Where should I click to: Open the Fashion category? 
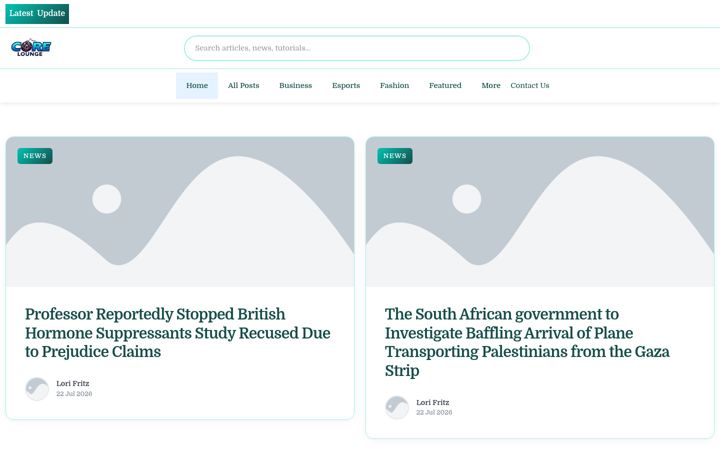(x=394, y=85)
